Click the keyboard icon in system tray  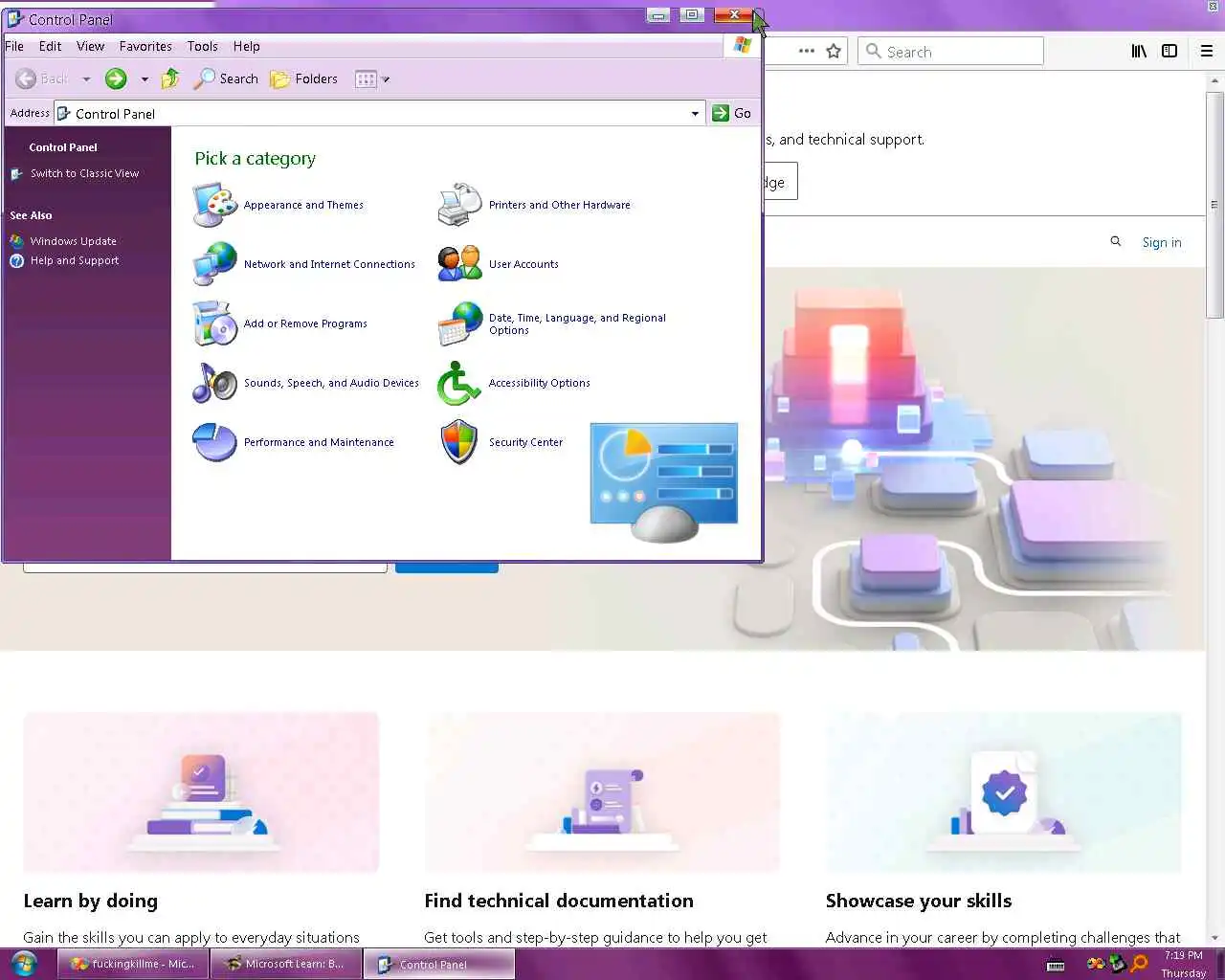pyautogui.click(x=1056, y=965)
